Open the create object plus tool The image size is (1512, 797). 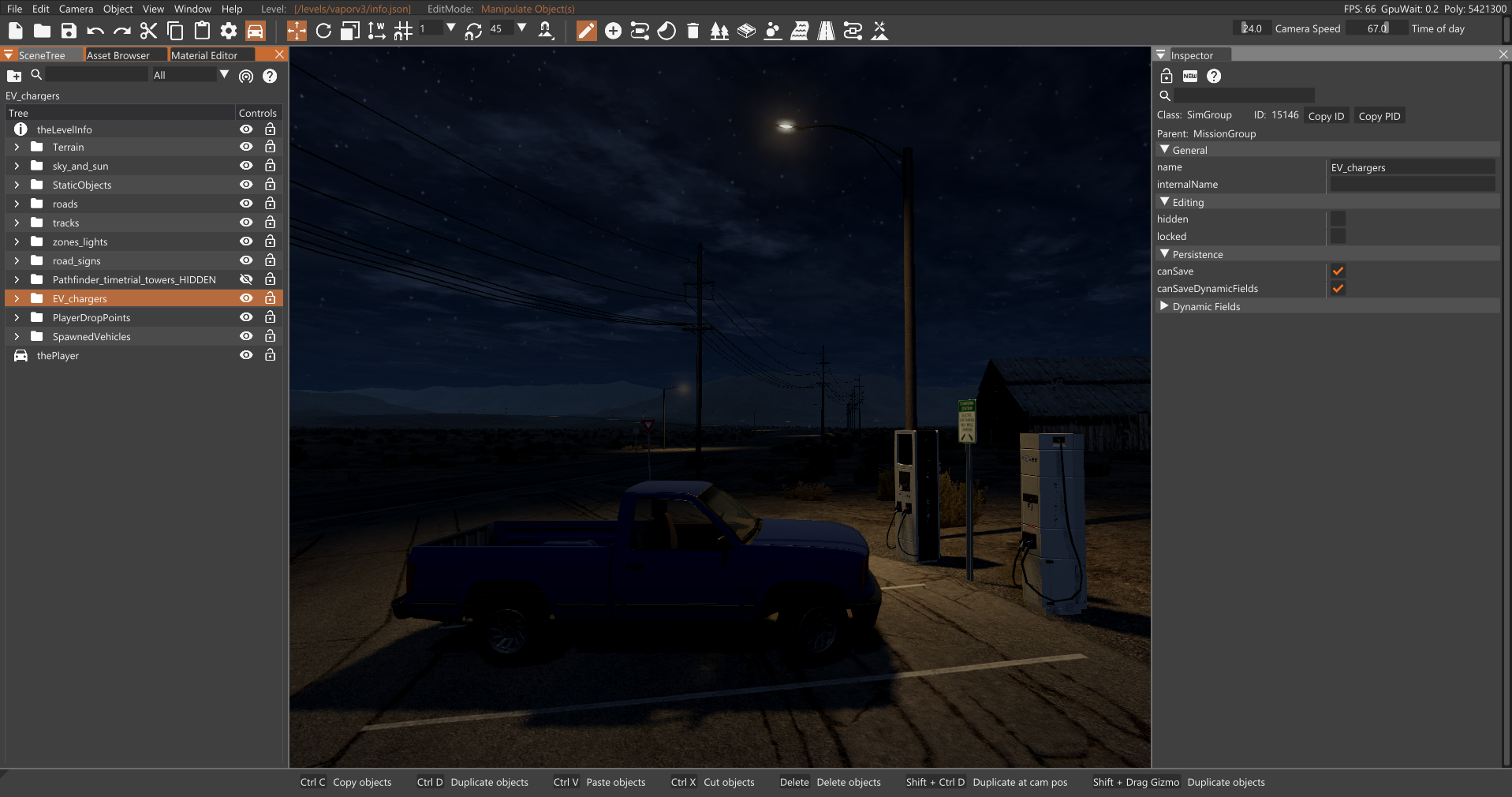coord(613,31)
